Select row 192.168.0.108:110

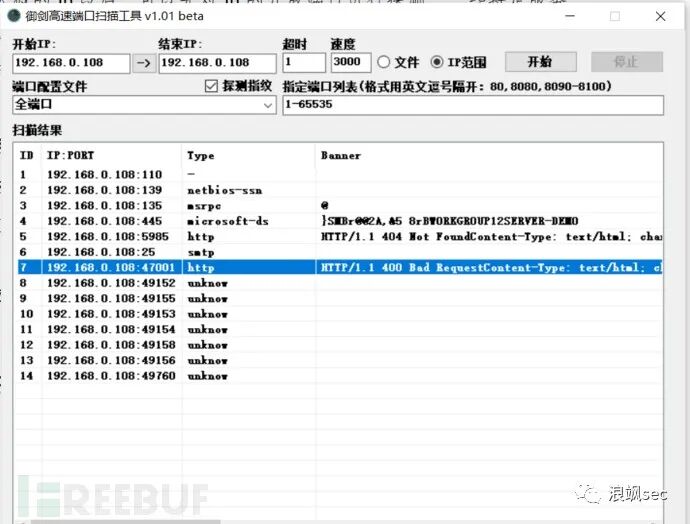340,175
